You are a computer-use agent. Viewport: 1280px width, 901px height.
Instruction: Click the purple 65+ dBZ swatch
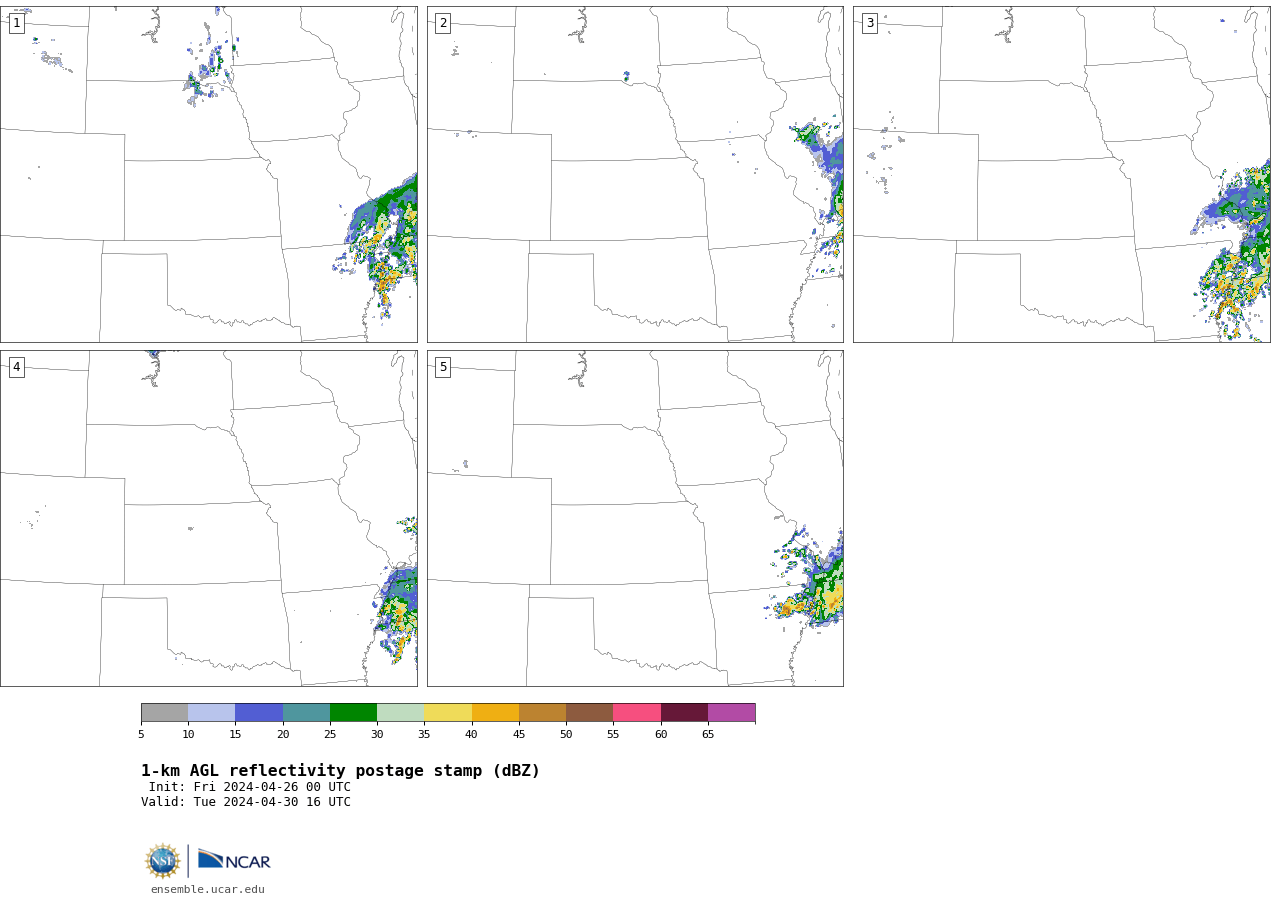point(731,712)
